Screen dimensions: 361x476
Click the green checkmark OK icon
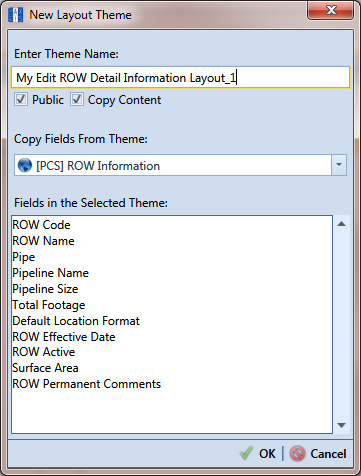[246, 453]
